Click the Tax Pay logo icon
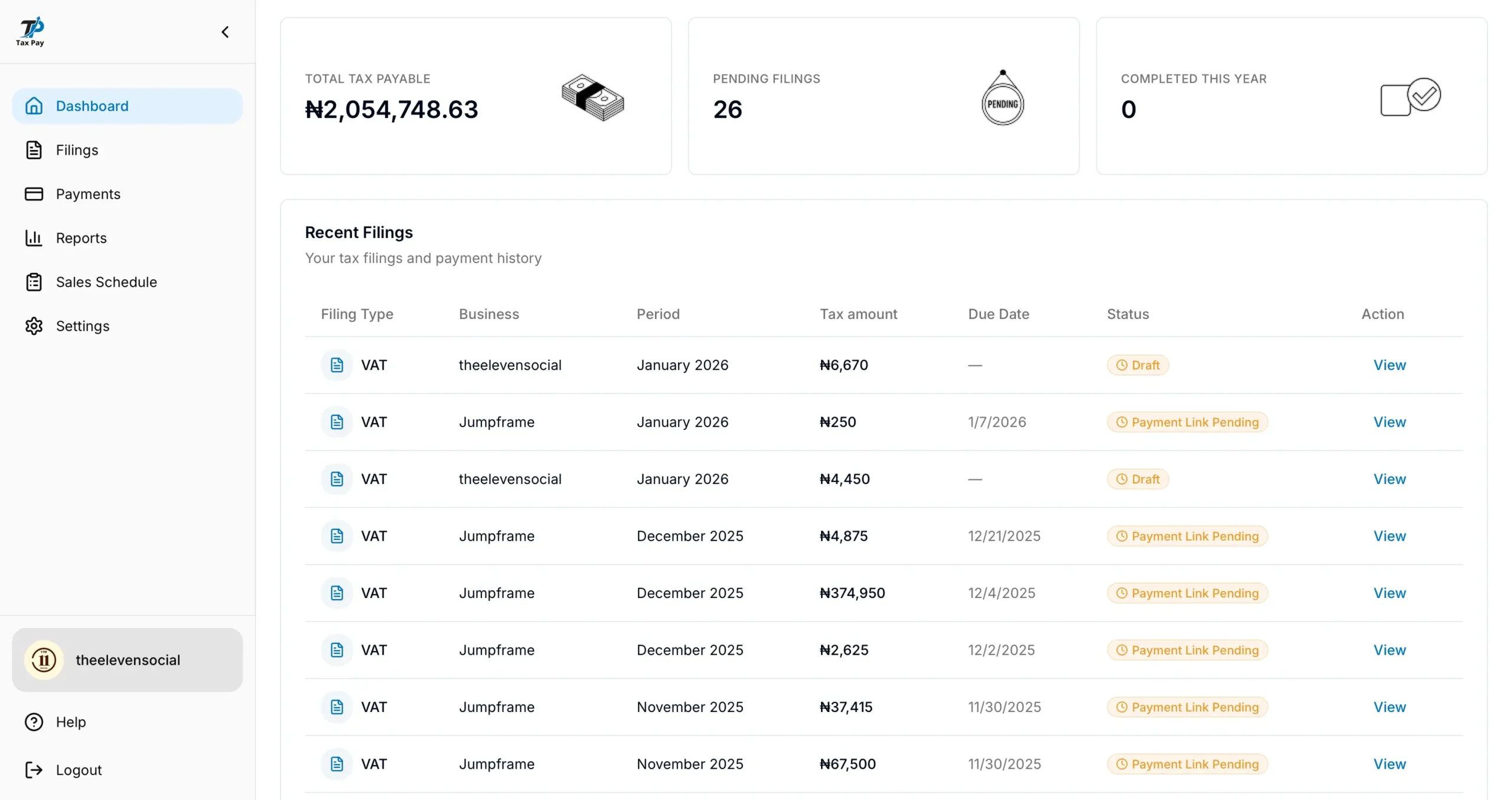This screenshot has height=800, width=1512. point(31,31)
